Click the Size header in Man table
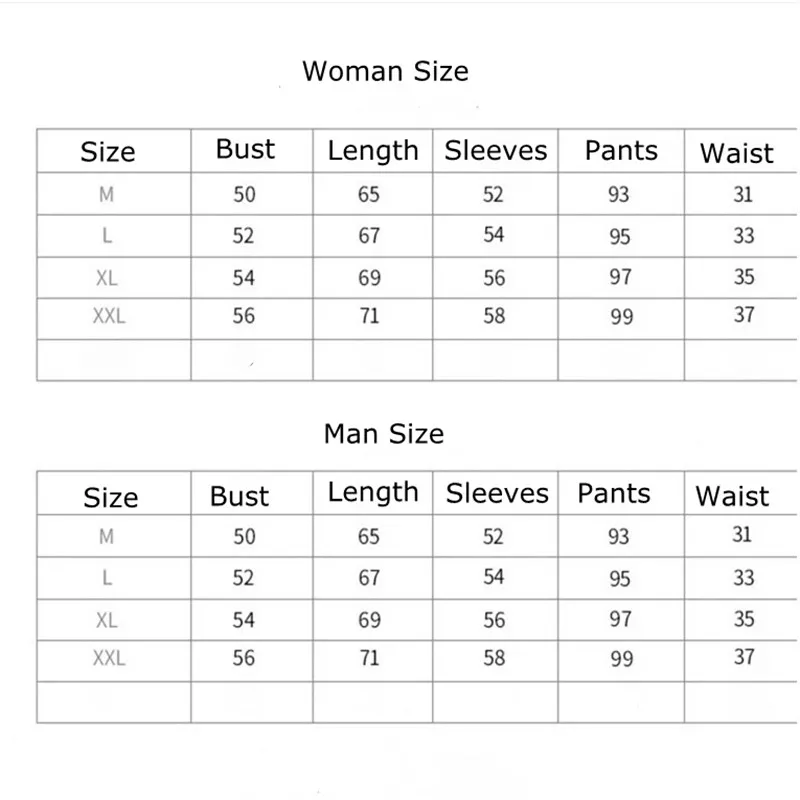This screenshot has width=800, height=800. [110, 498]
